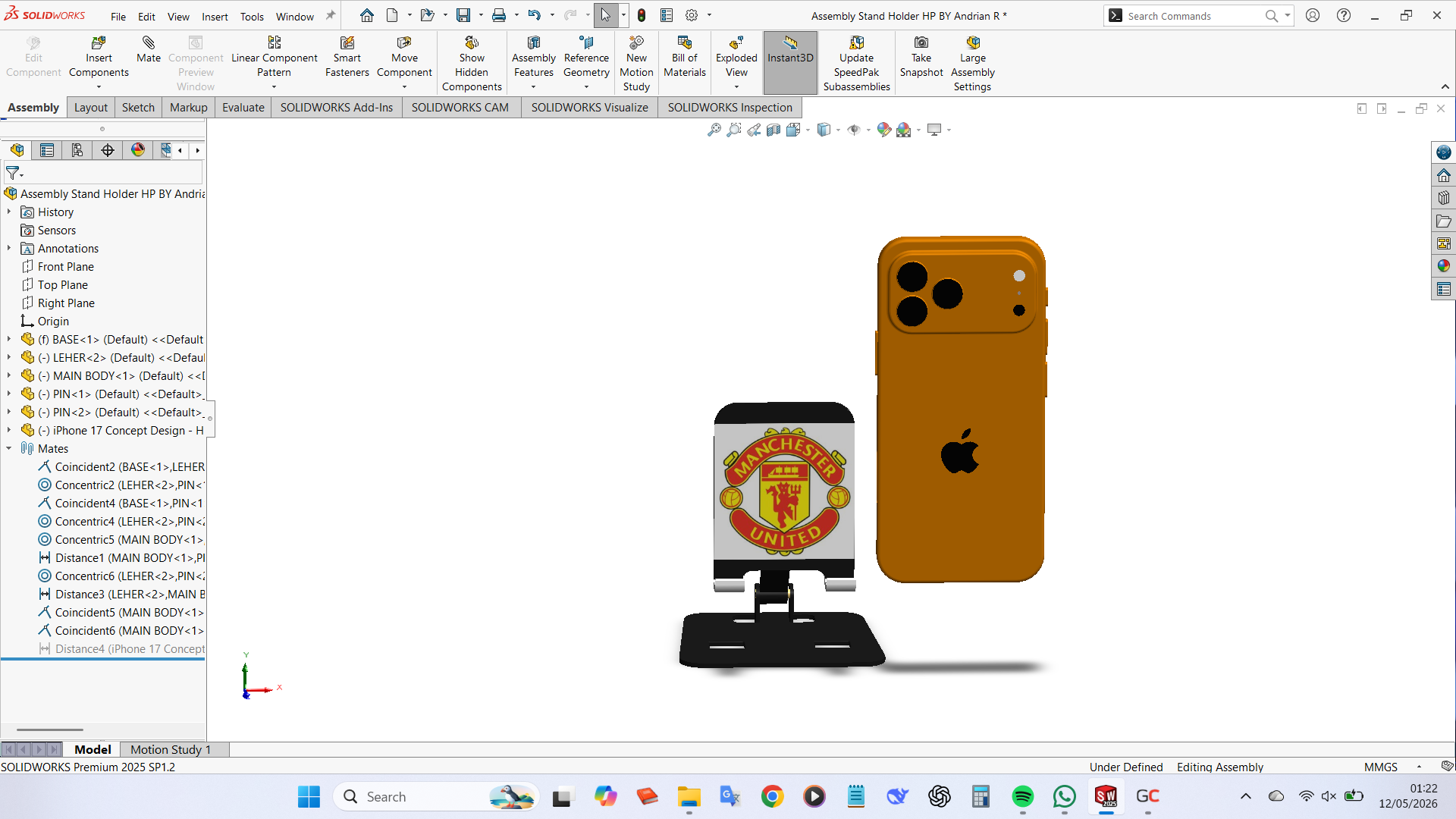Select Coincident2 mate in the tree
The height and width of the screenshot is (819, 1456).
[x=122, y=467]
